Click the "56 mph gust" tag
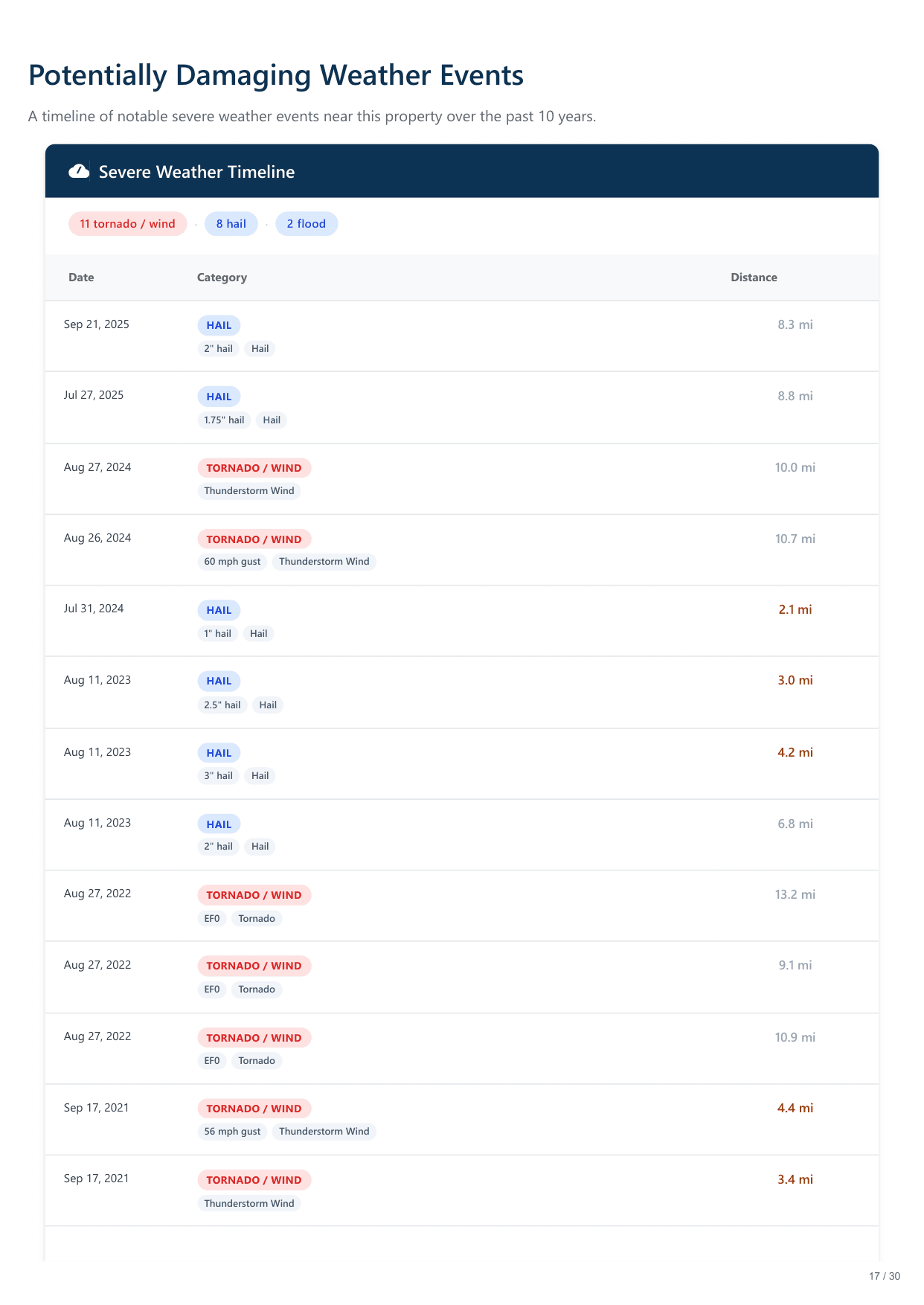 232,1132
